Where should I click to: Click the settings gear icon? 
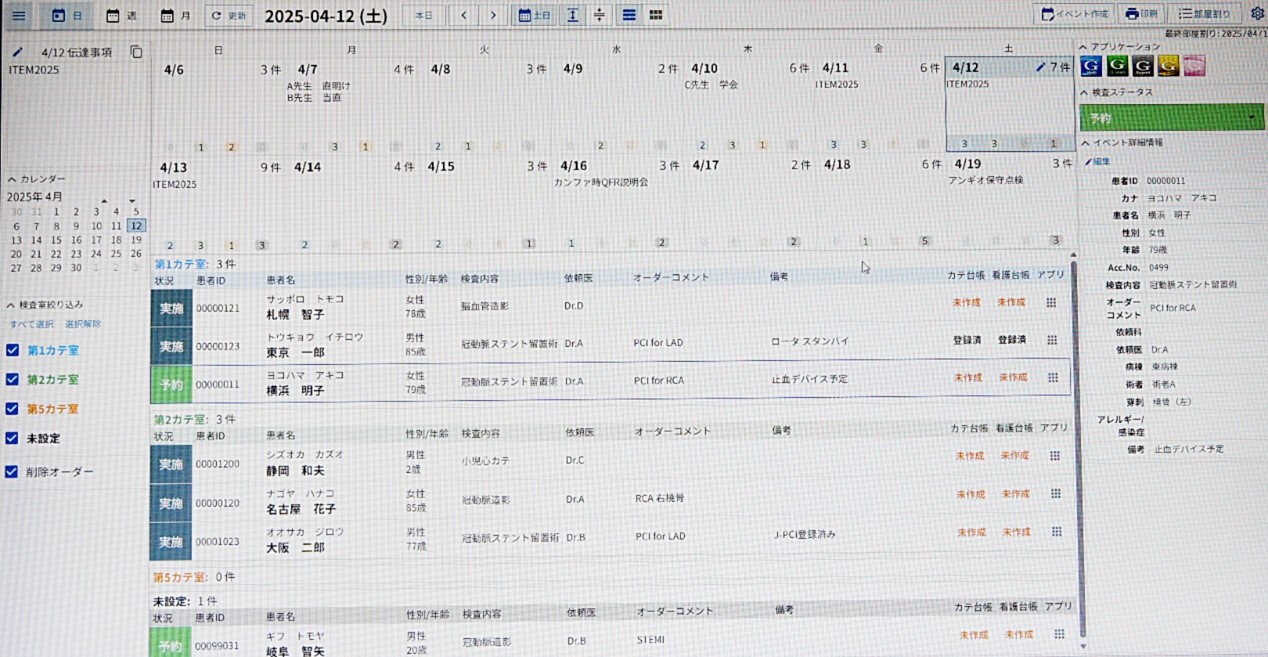tap(1257, 14)
